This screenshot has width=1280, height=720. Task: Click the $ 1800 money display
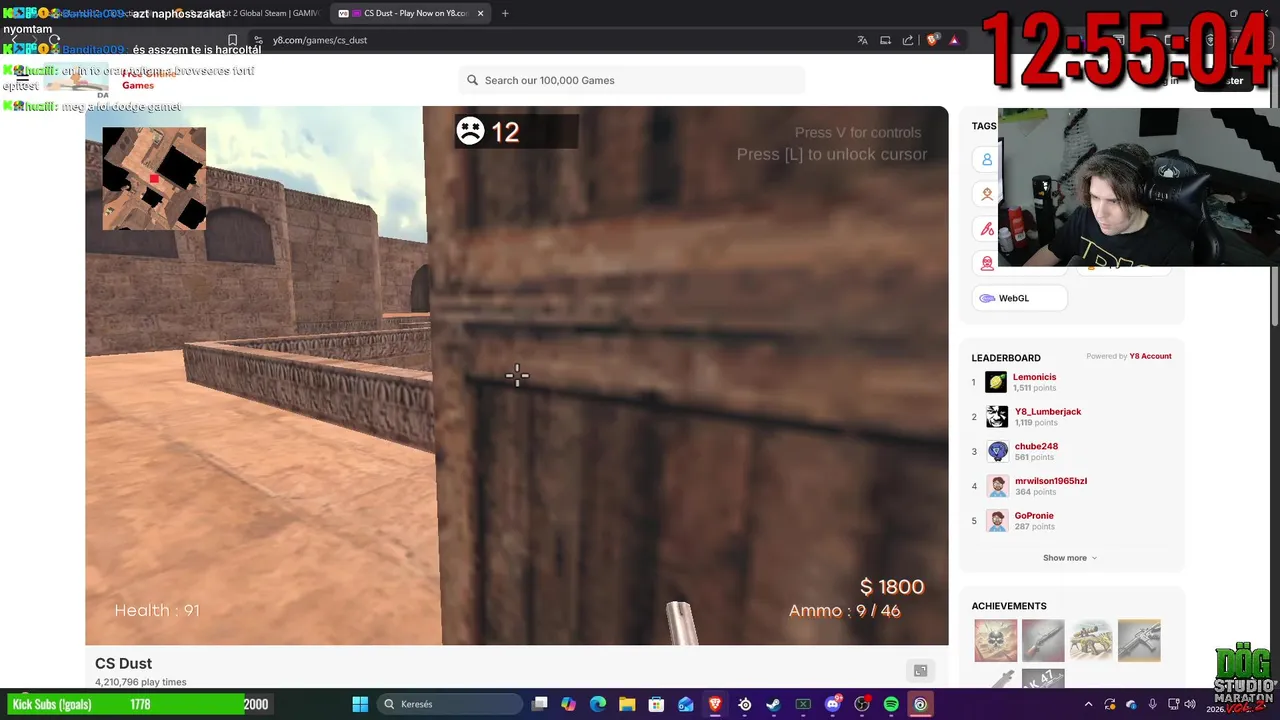click(892, 587)
